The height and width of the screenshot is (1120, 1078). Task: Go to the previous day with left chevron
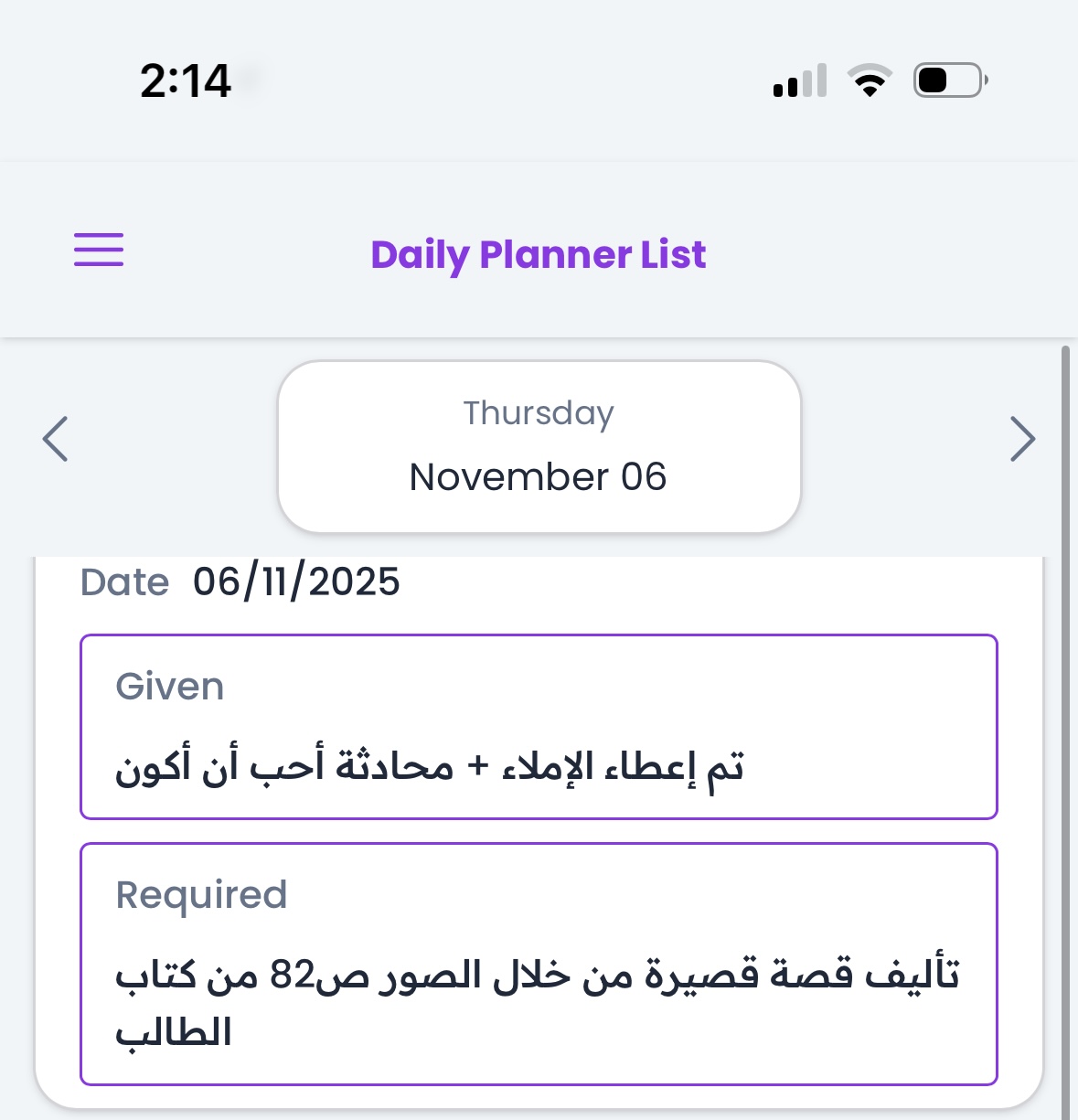[56, 439]
